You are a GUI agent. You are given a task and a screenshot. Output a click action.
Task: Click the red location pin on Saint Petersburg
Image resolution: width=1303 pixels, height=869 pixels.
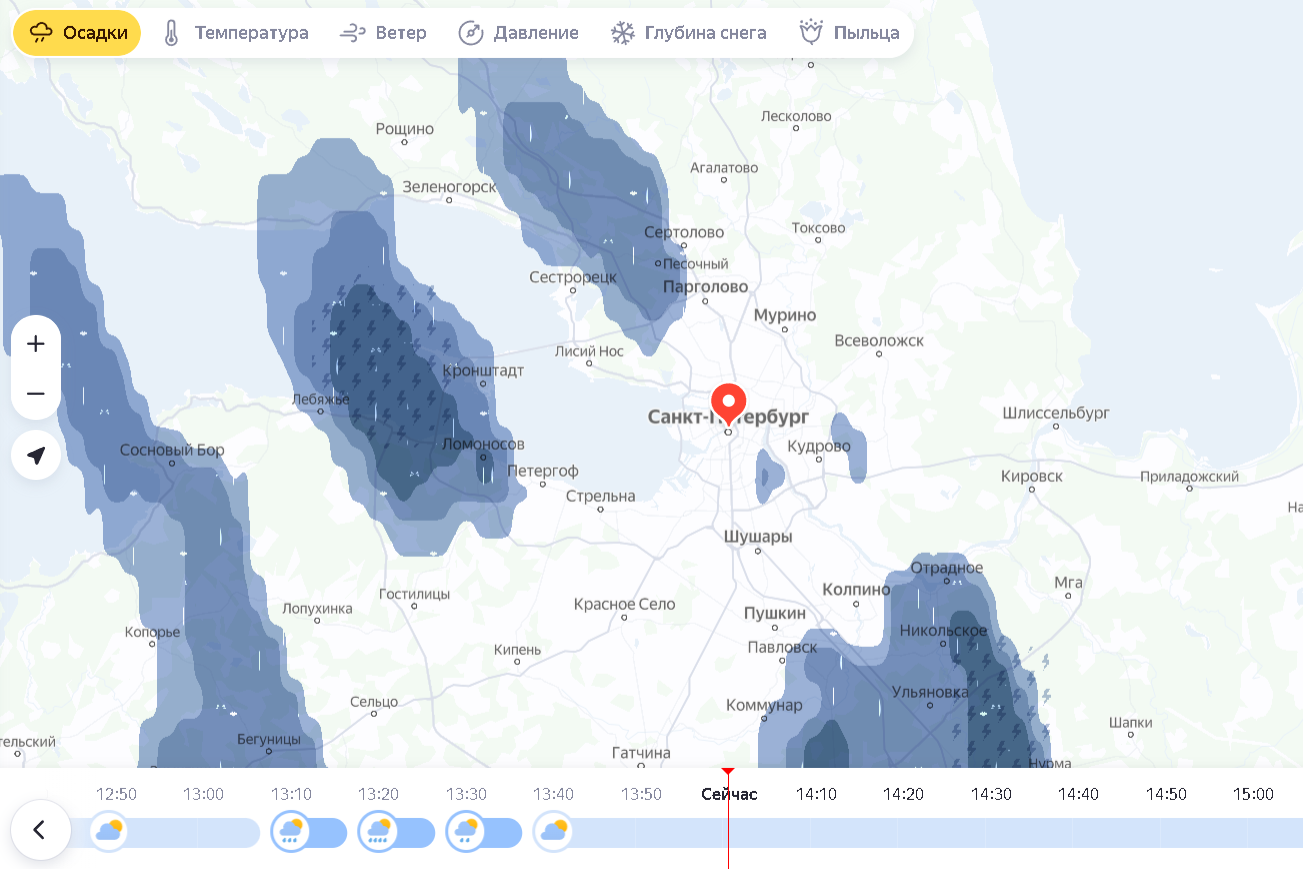coord(728,402)
